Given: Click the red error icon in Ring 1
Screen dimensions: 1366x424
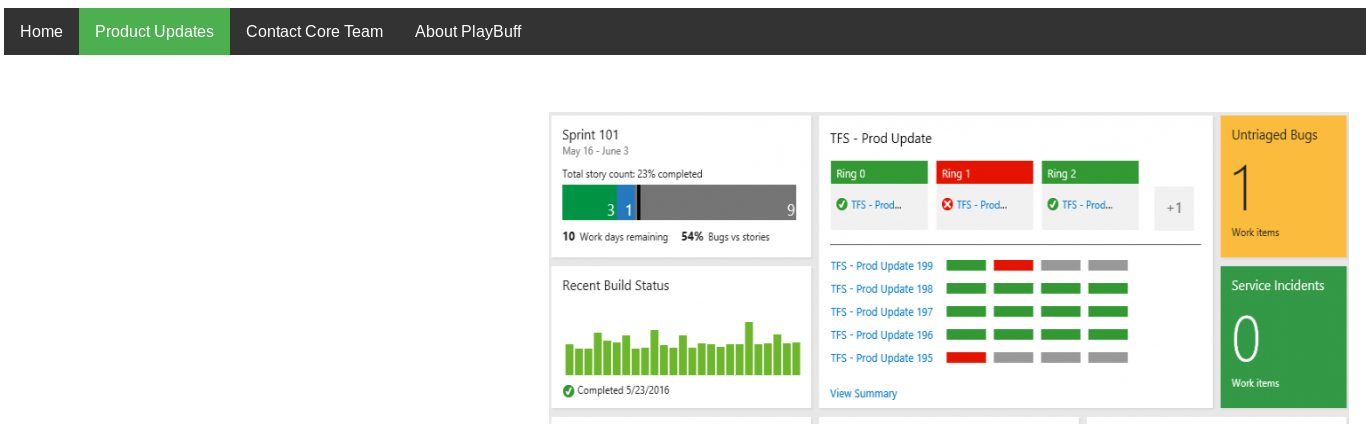Looking at the screenshot, I should tap(947, 205).
